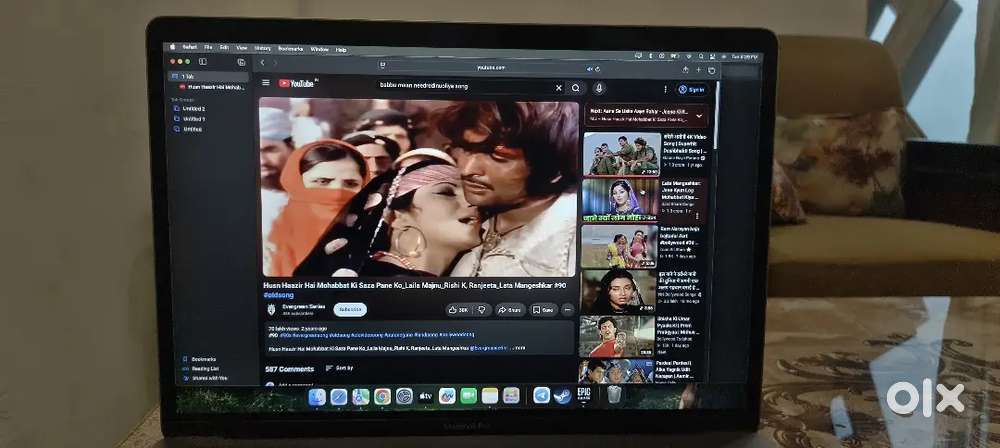The image size is (1000, 448).
Task: Open Shared with You in sidebar
Action: pos(205,378)
